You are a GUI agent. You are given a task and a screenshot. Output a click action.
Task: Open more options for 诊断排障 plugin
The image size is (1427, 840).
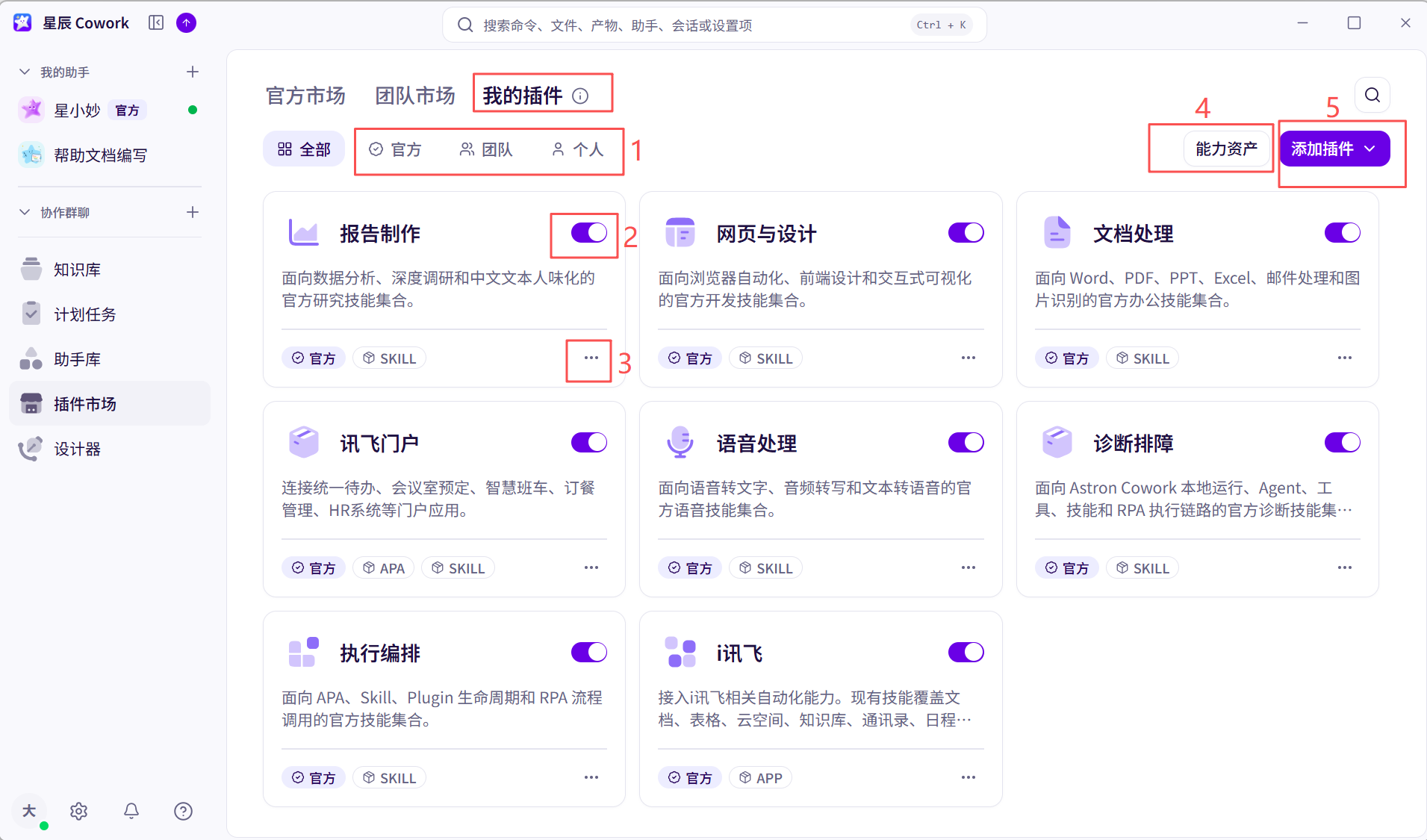pos(1345,567)
